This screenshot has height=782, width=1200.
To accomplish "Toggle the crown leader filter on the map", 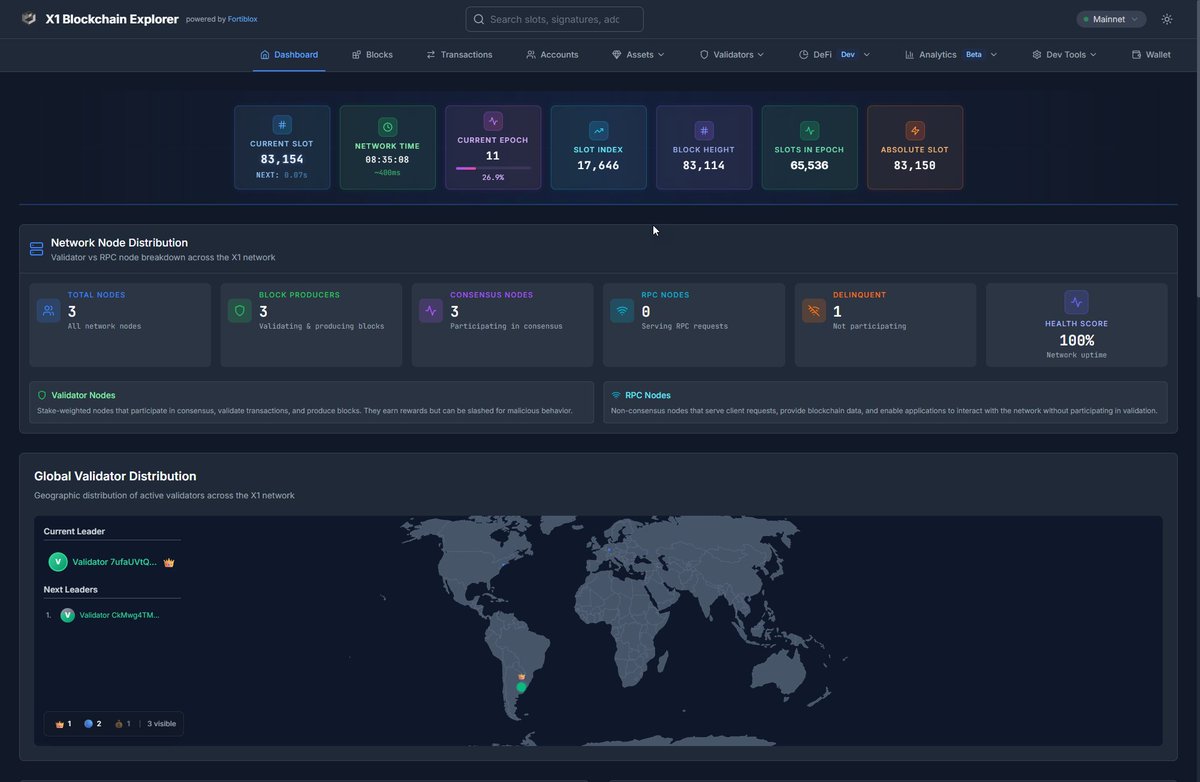I will tap(60, 723).
